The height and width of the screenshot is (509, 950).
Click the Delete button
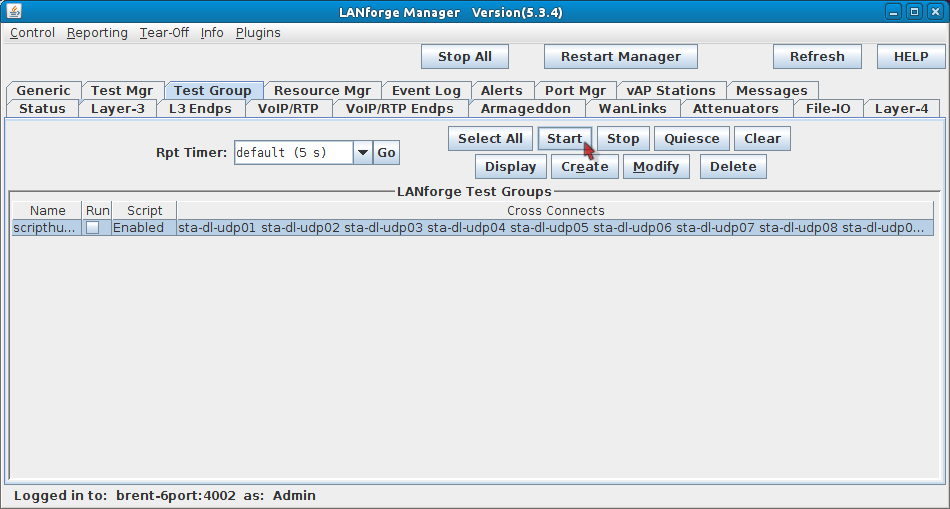733,167
